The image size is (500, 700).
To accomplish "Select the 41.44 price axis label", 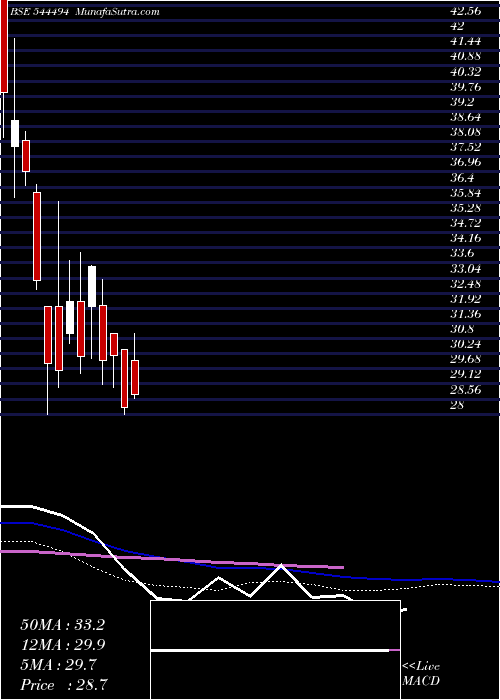I will click(x=467, y=42).
